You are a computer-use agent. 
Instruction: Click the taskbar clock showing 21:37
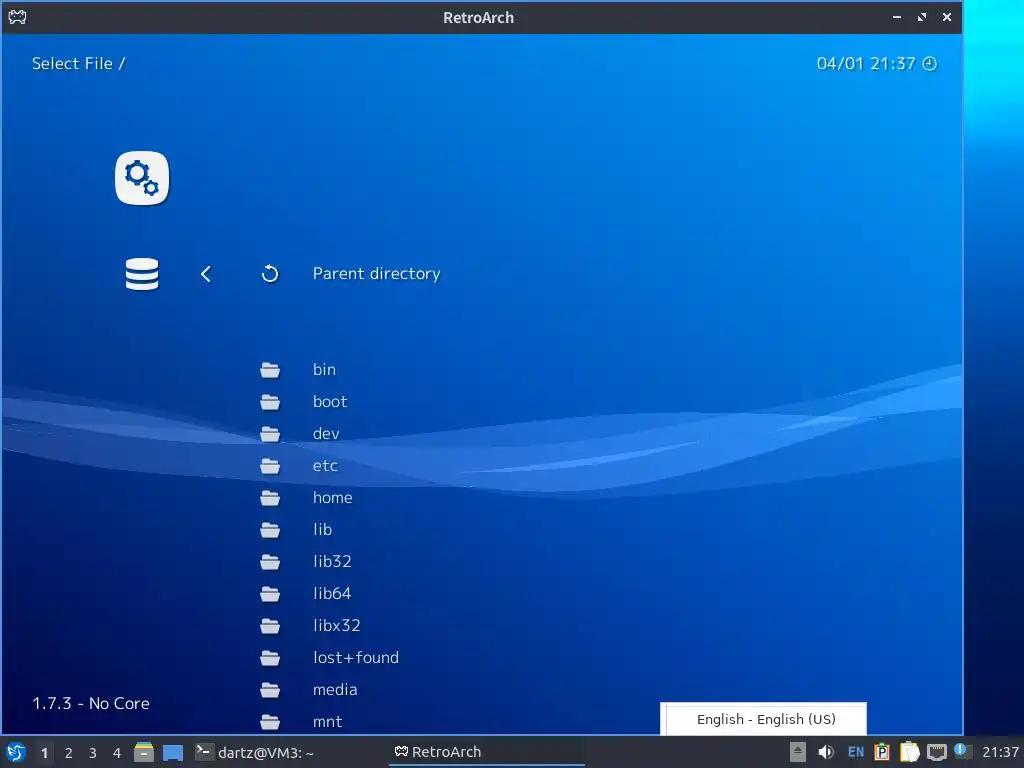1000,752
